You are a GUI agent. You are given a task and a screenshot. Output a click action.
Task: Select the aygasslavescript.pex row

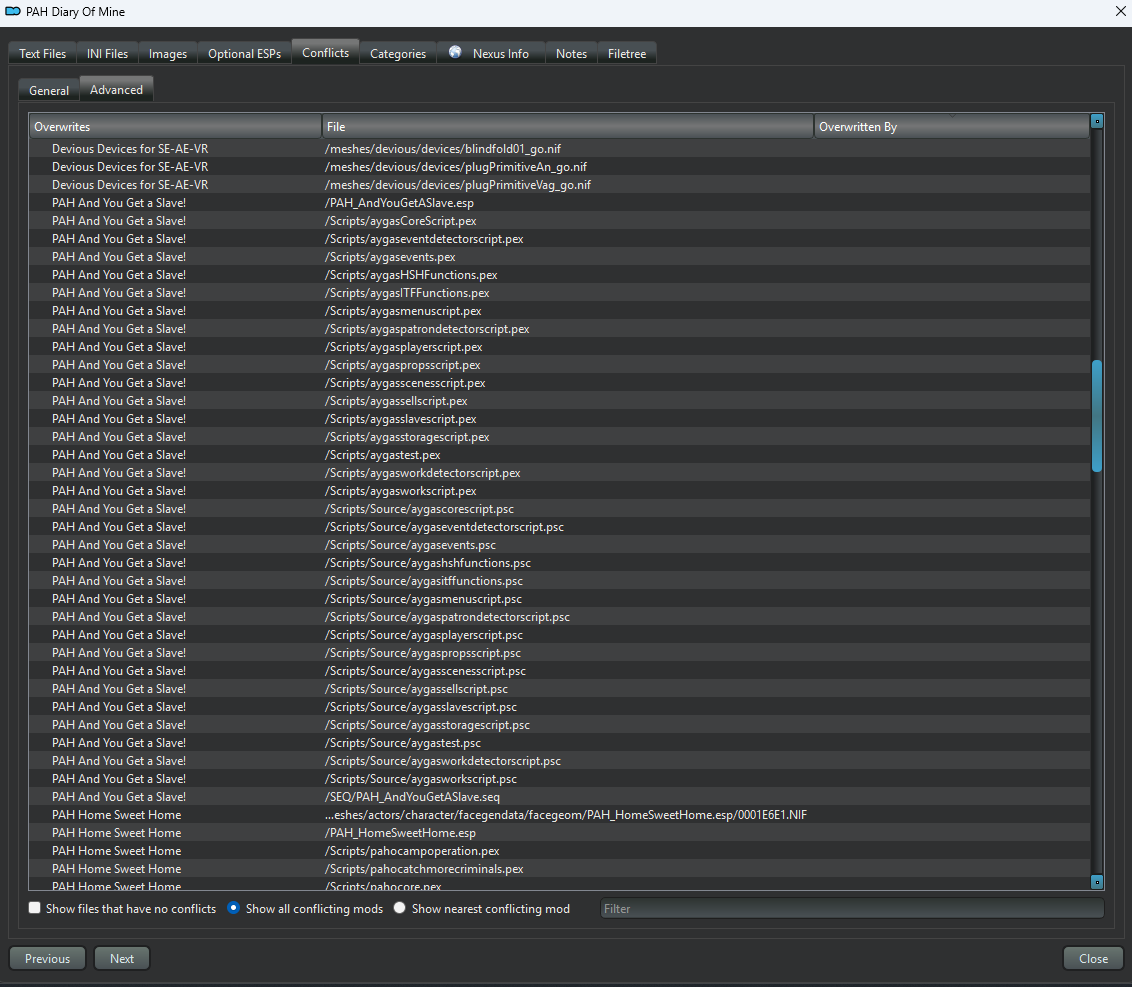[x=560, y=419]
